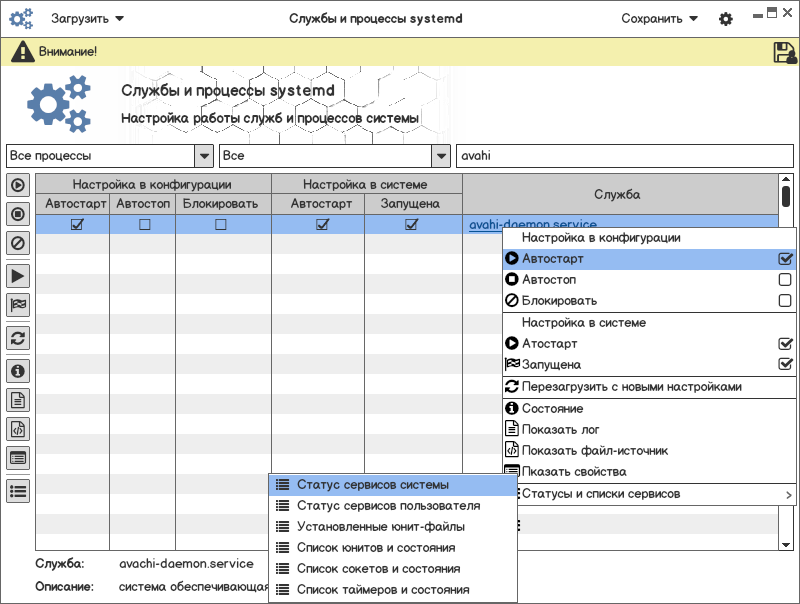Screen dimensions: 800x604
Task: Open the Сохранить dropdown menu
Action: tap(659, 18)
